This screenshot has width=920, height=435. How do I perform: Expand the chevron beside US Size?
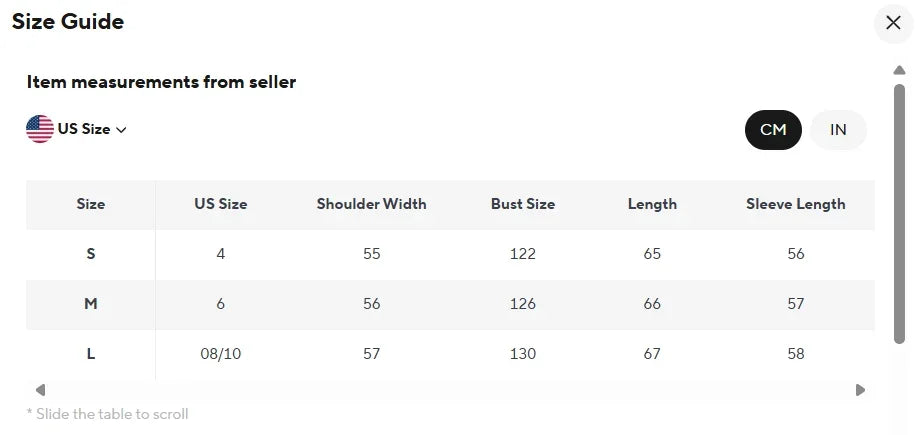click(121, 130)
